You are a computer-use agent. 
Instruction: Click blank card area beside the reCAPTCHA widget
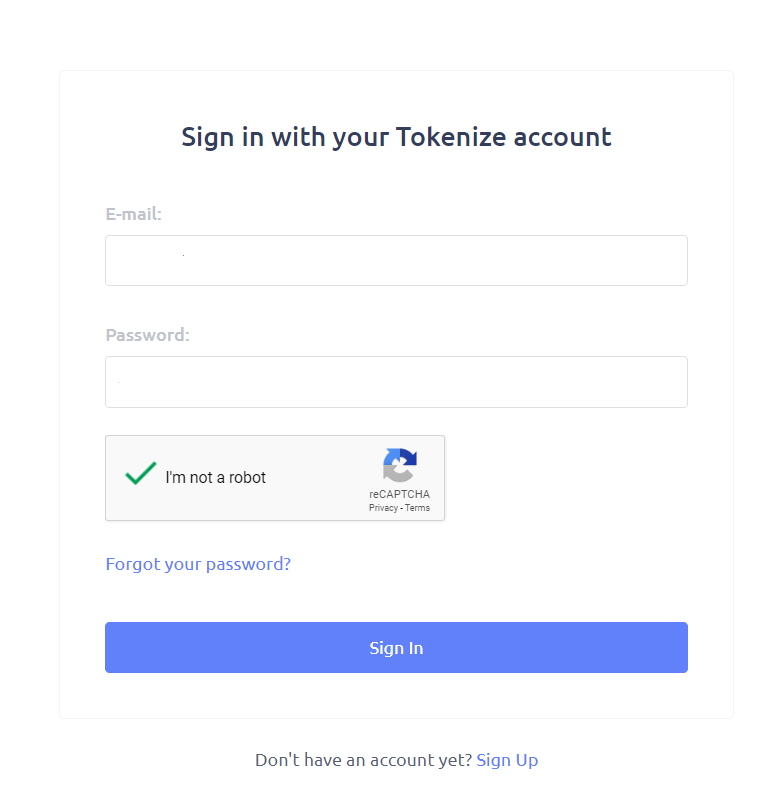[x=565, y=477]
